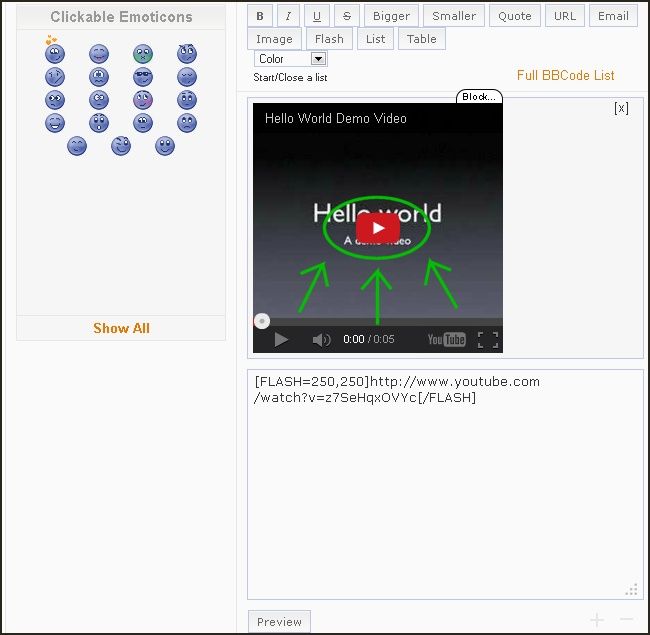Open the Color dropdown
Image resolution: width=650 pixels, height=635 pixels.
(x=290, y=59)
